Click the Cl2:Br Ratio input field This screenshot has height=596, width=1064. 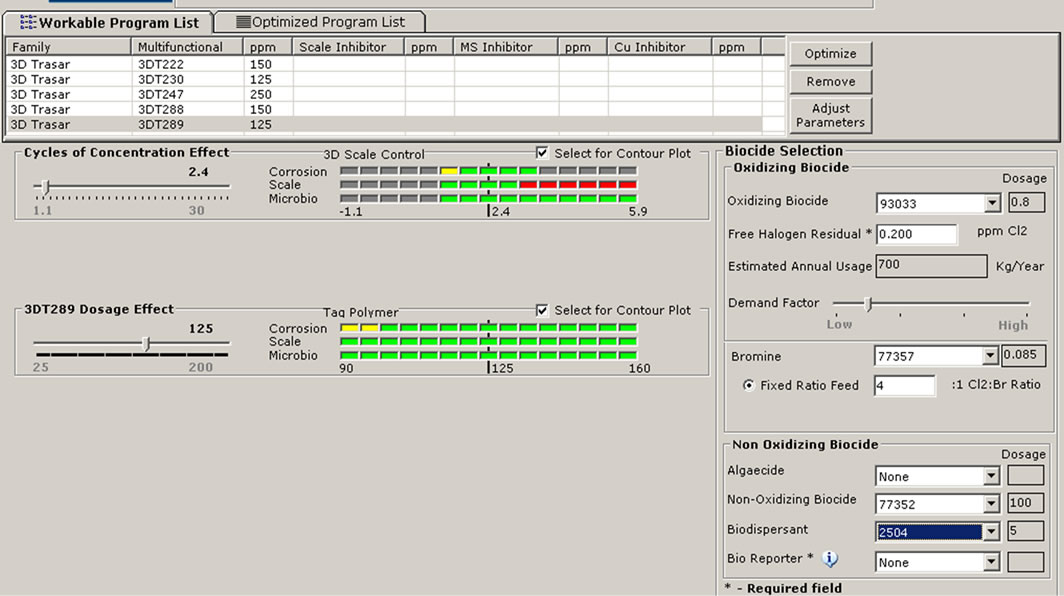pos(905,386)
